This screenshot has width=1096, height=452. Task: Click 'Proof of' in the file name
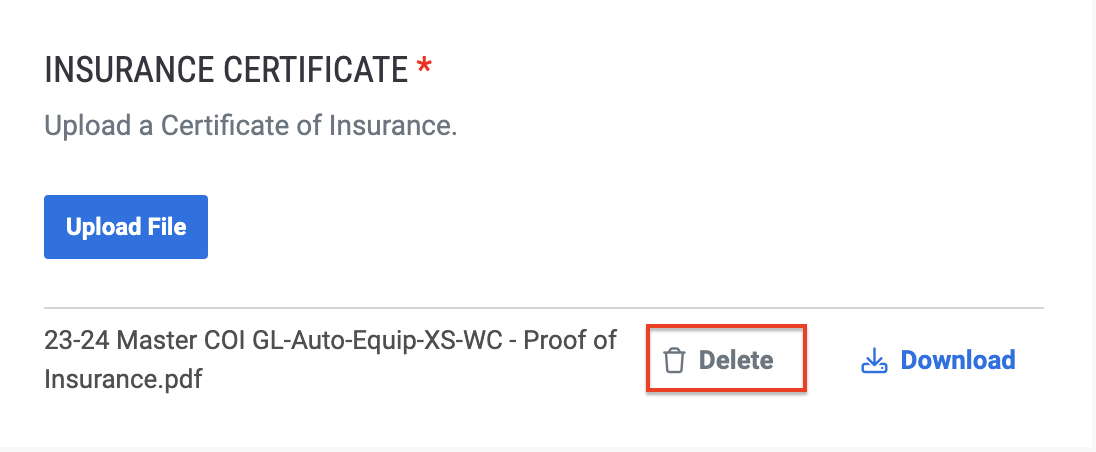tap(570, 340)
